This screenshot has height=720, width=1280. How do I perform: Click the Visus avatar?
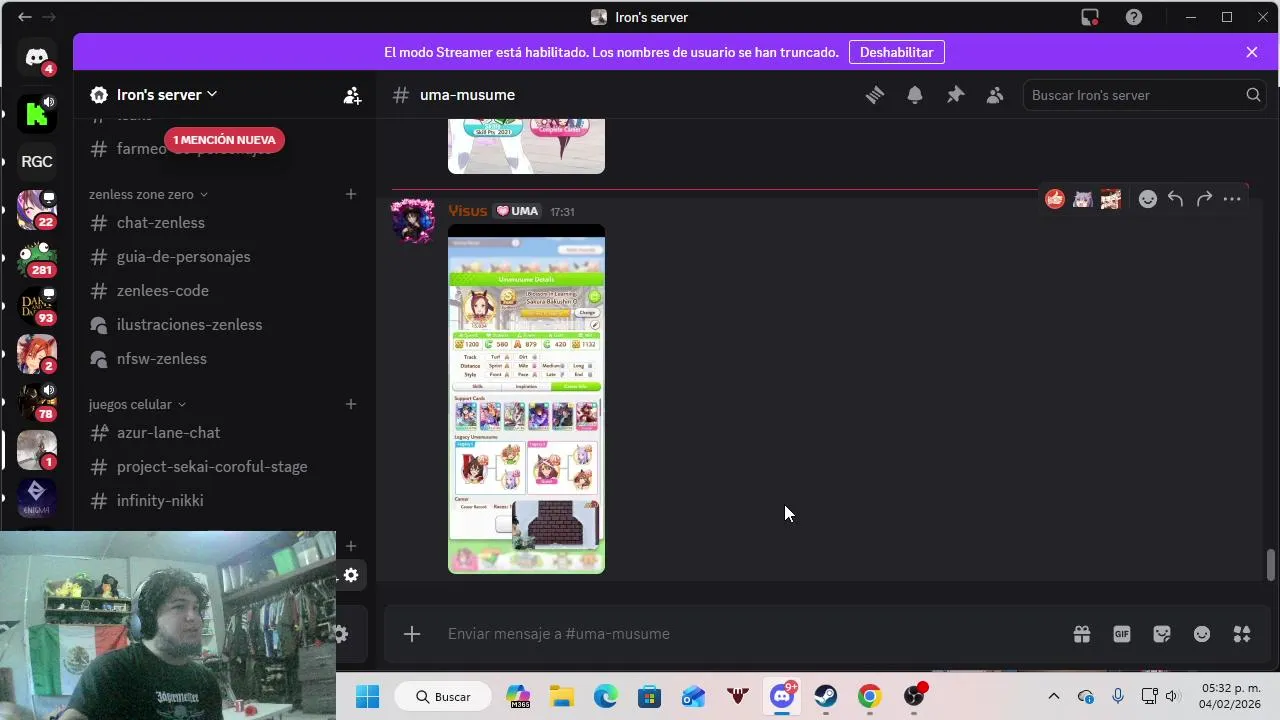point(412,221)
